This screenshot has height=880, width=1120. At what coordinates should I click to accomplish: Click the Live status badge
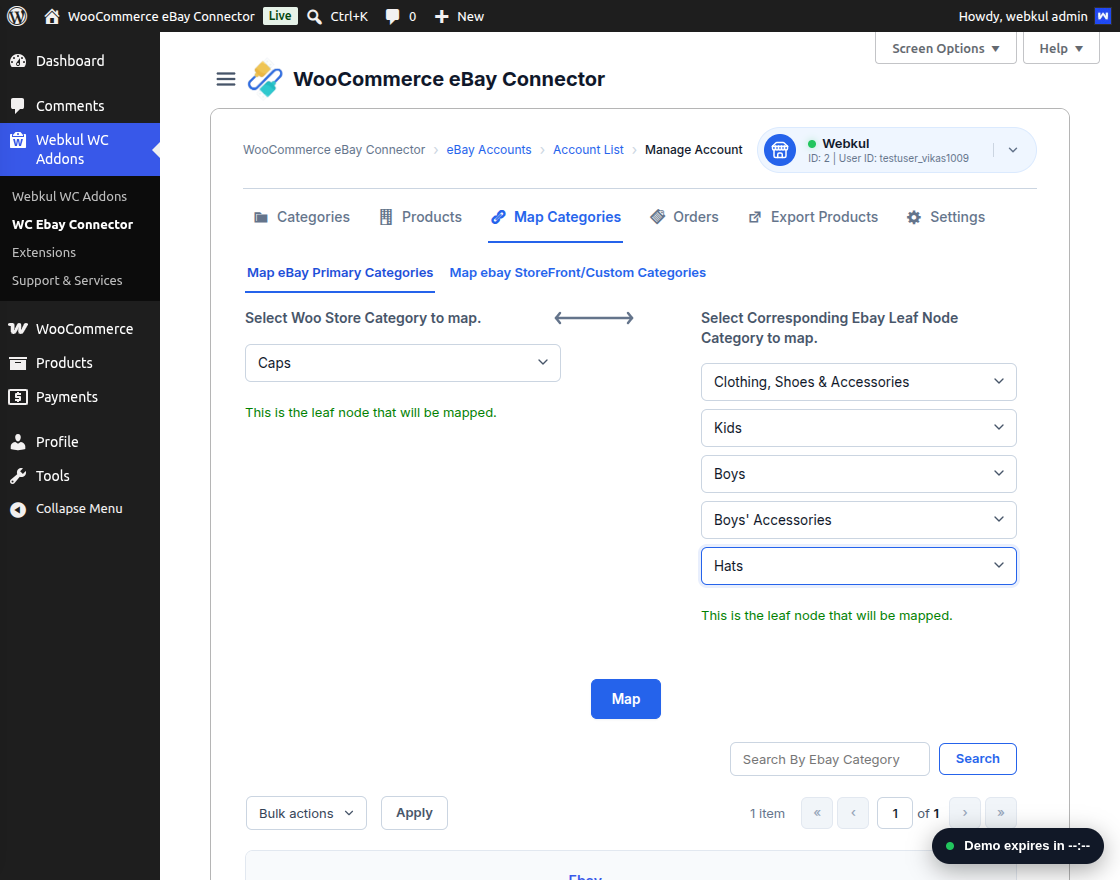280,16
